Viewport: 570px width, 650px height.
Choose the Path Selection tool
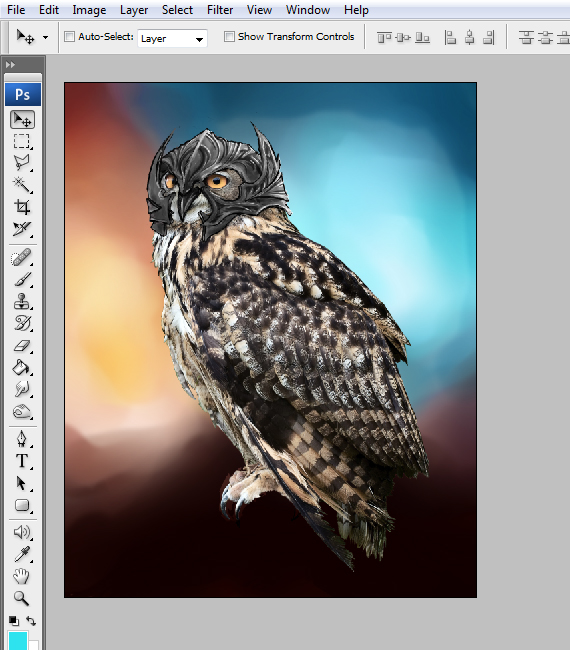point(22,483)
